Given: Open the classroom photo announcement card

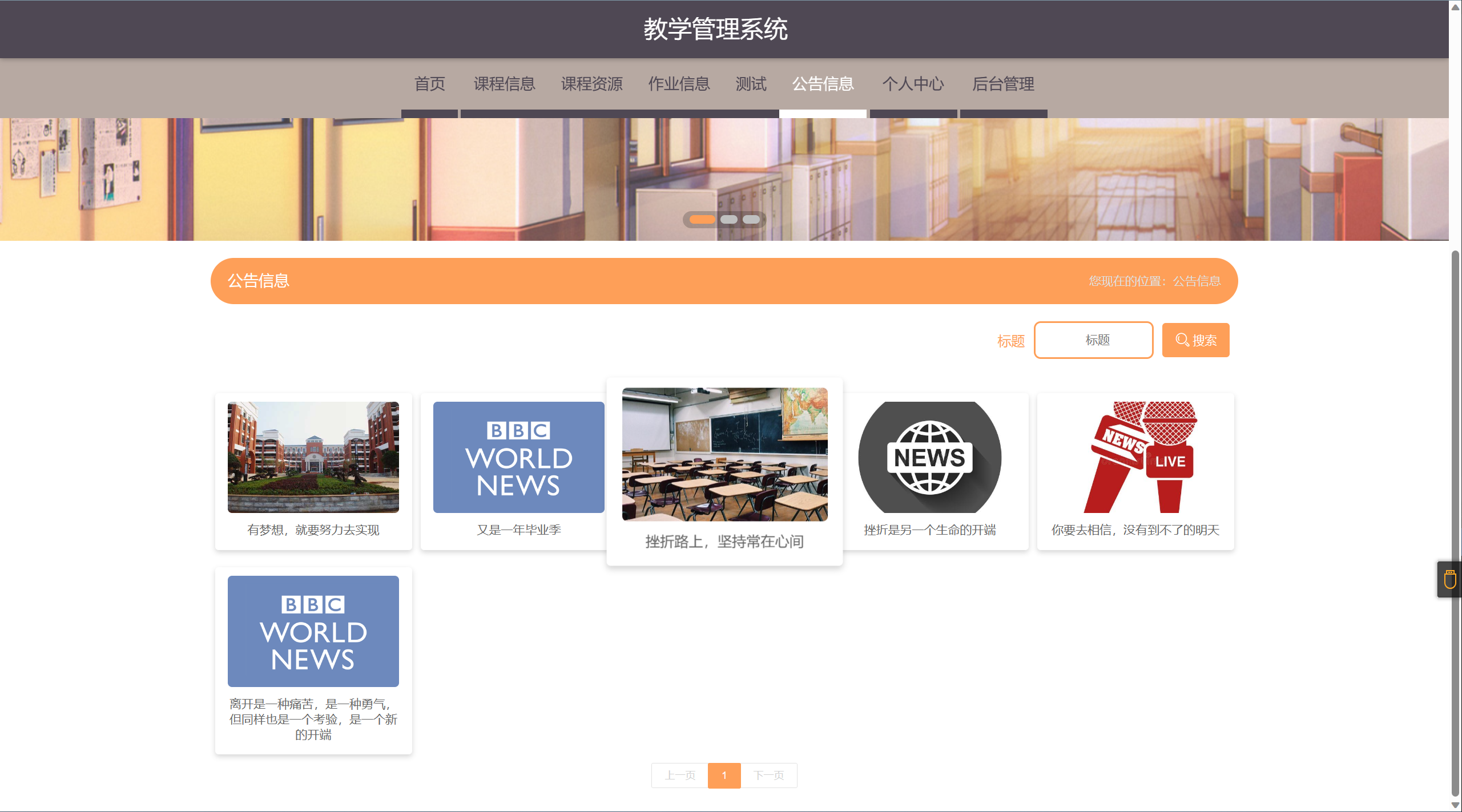Looking at the screenshot, I should (x=724, y=454).
